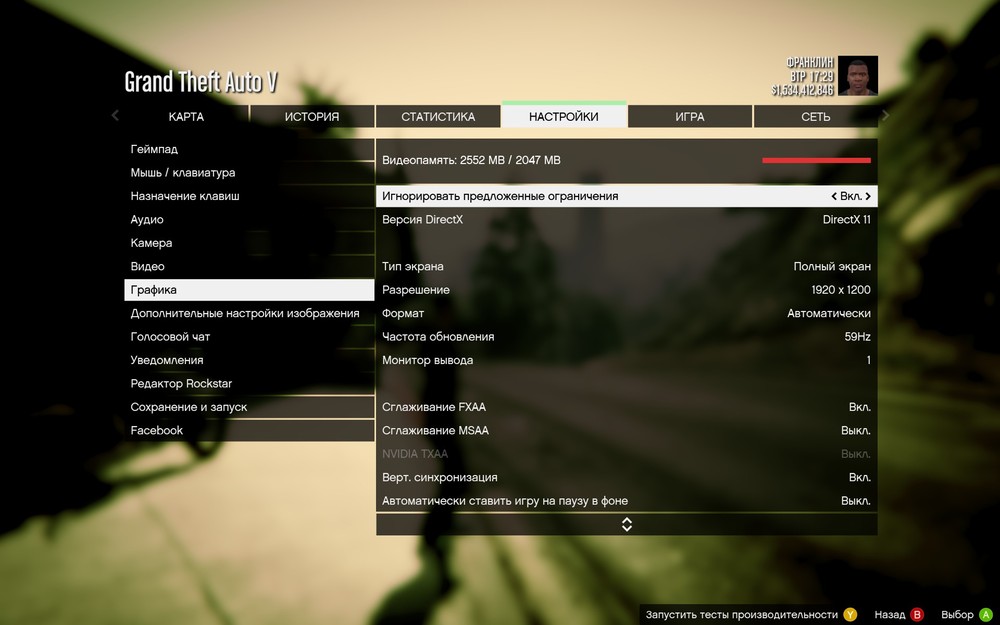Open Мышь / клавиатура settings
Image resolution: width=1000 pixels, height=625 pixels.
[249, 173]
